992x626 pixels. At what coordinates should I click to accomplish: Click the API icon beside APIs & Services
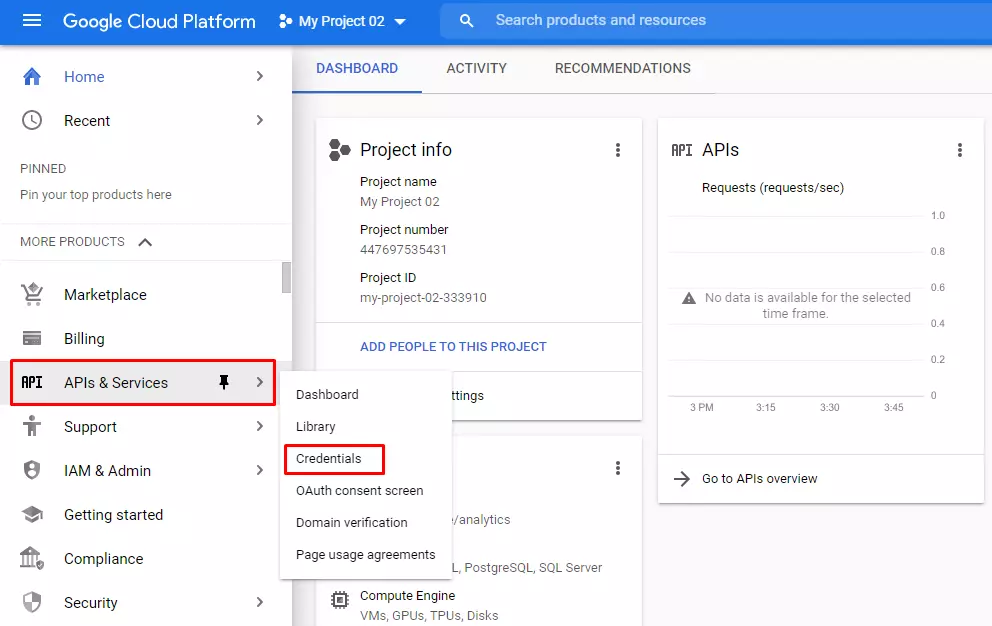(32, 382)
